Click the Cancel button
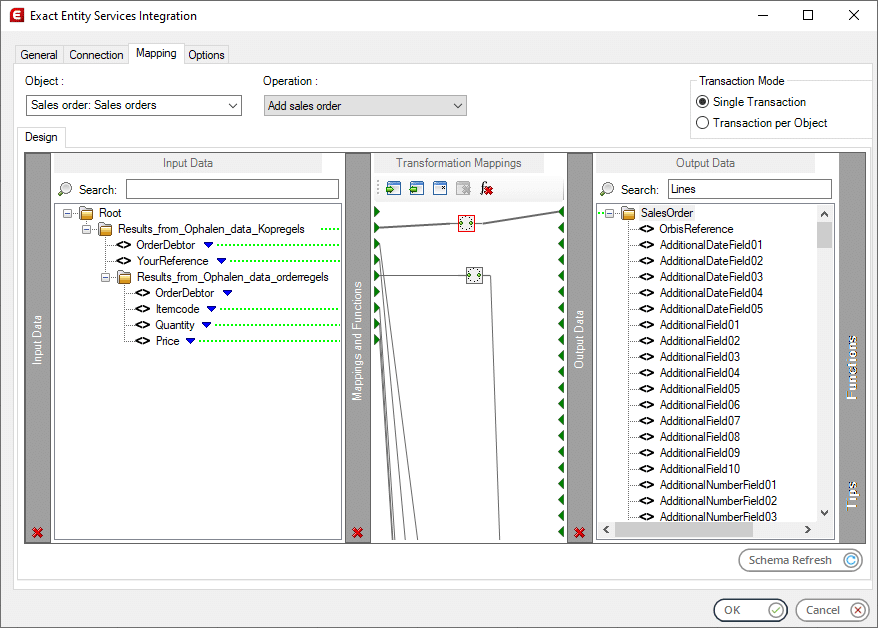Image resolution: width=878 pixels, height=628 pixels. coord(832,610)
